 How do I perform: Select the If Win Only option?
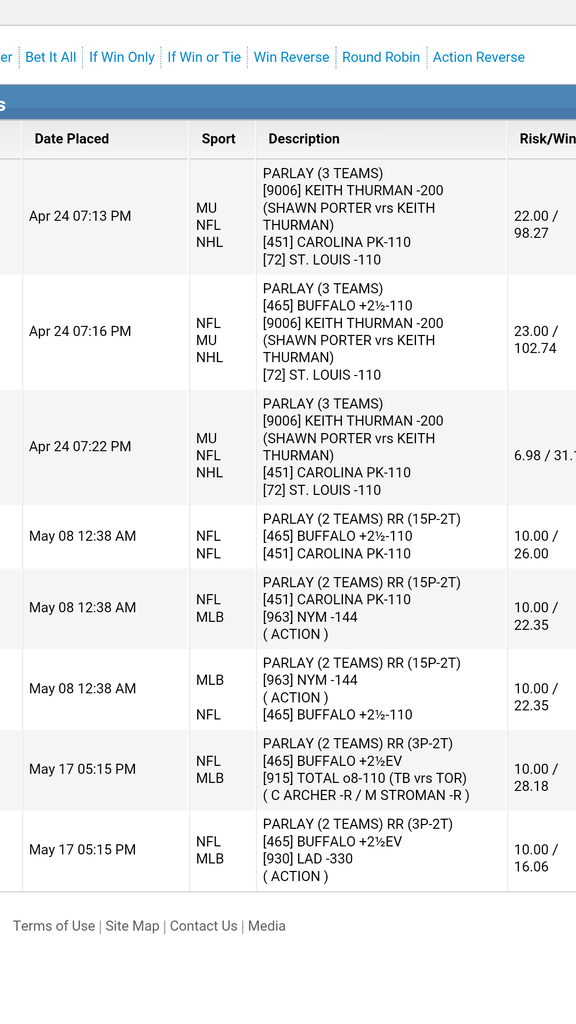tap(121, 57)
